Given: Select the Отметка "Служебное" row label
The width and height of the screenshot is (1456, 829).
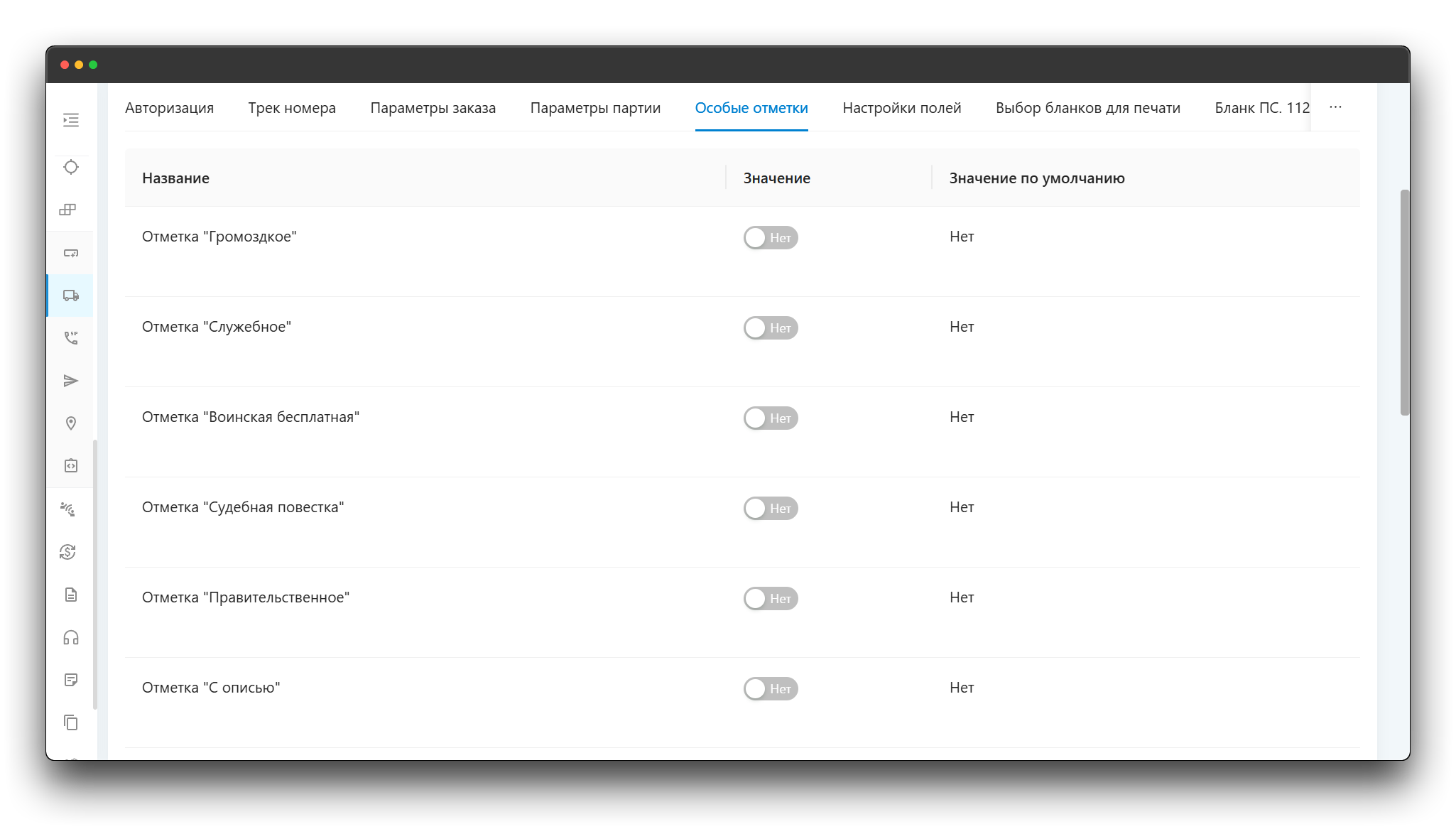Looking at the screenshot, I should (217, 327).
